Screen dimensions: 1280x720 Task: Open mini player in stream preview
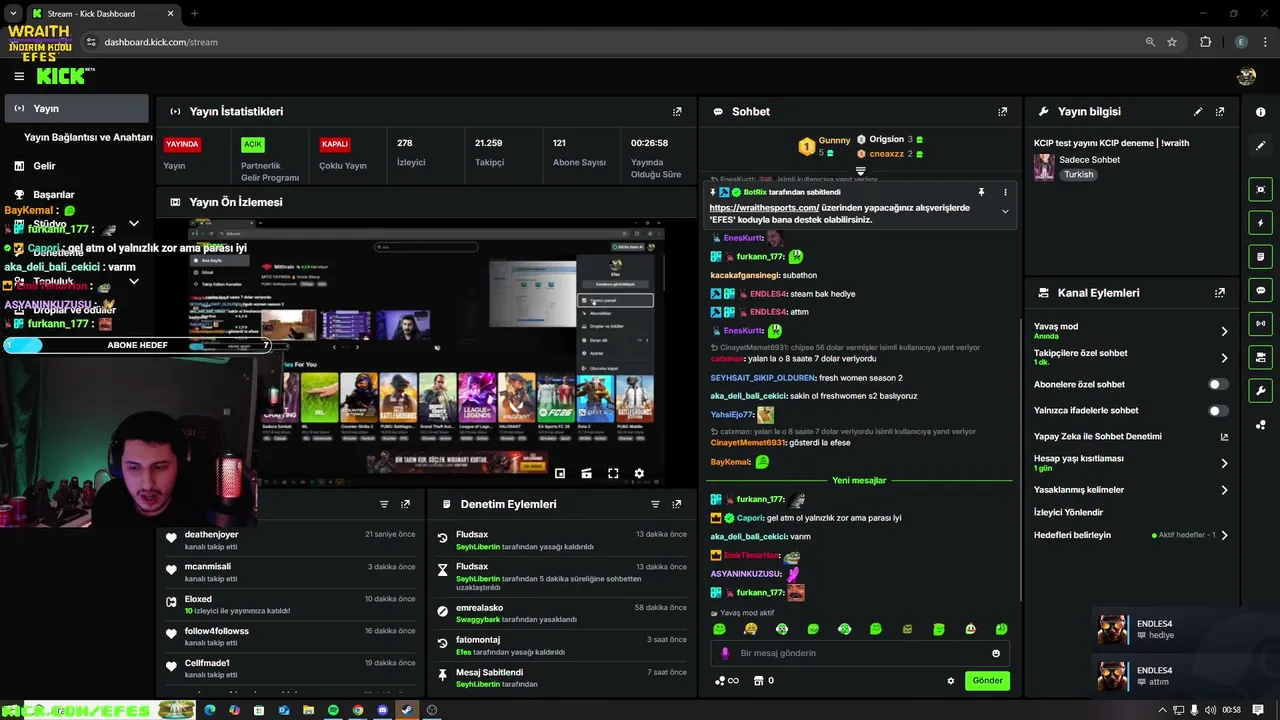[x=560, y=473]
